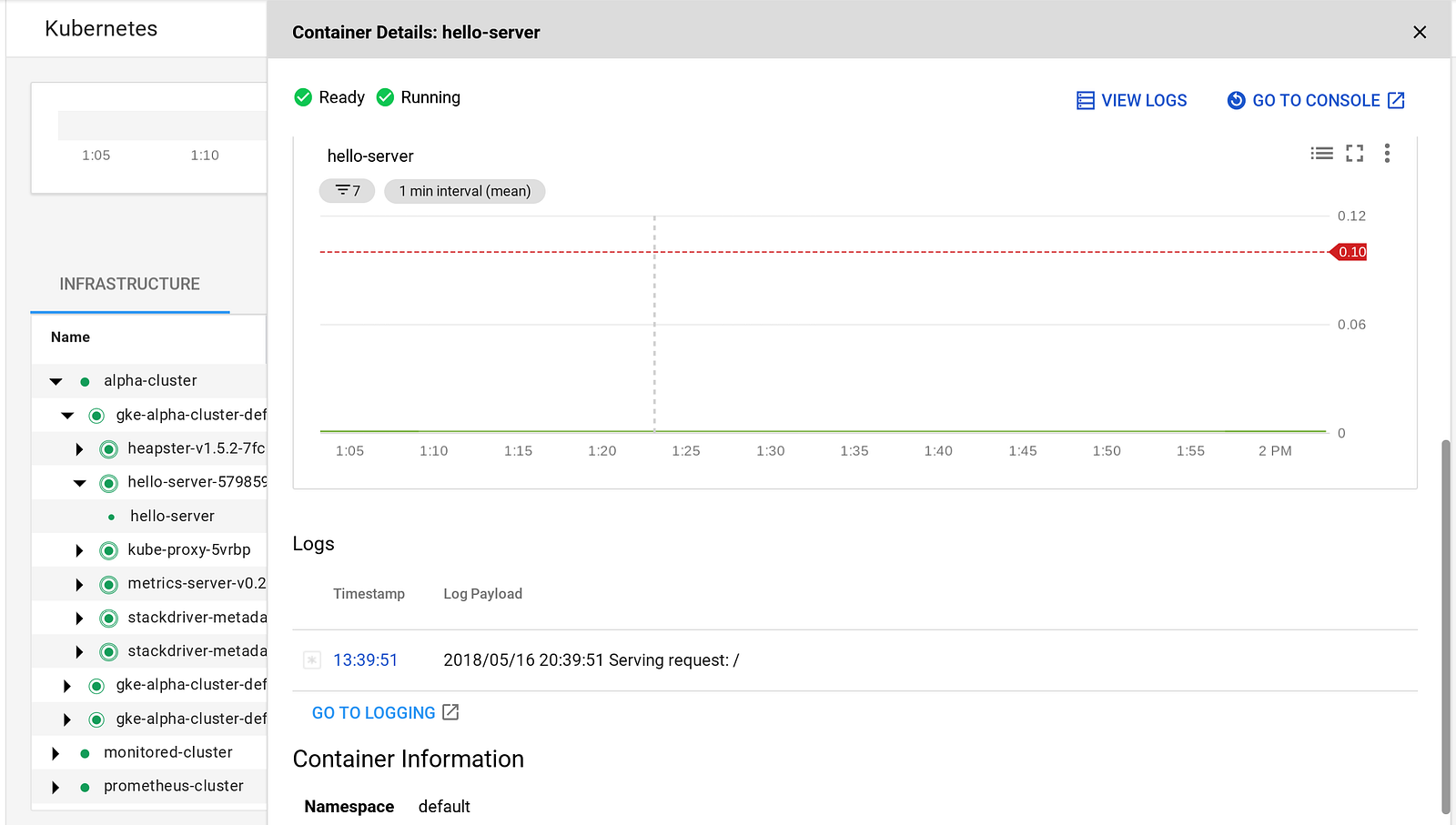Select the kube-proxy-5vrbp row
1456x825 pixels.
pos(149,550)
